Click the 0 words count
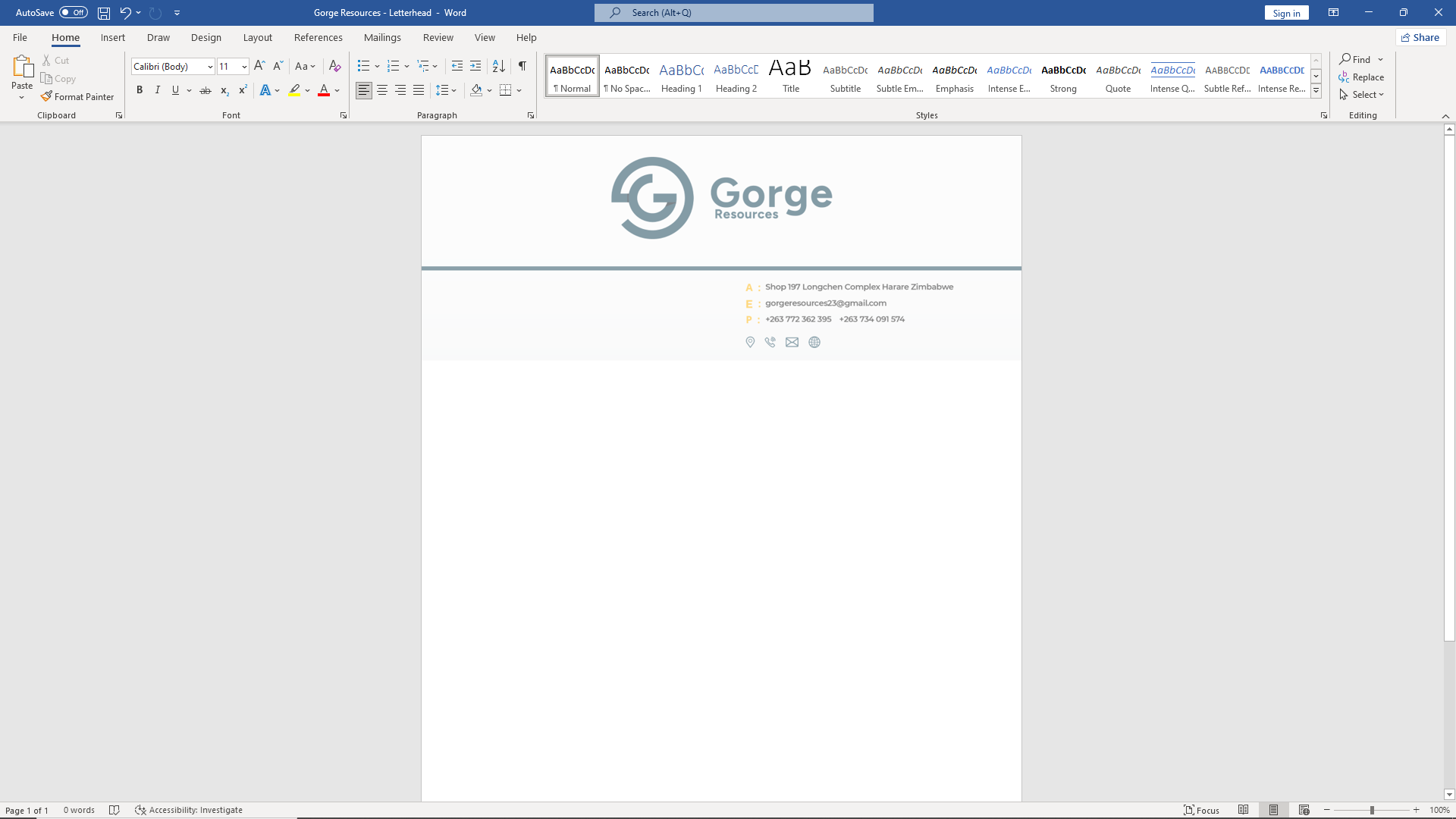 (79, 810)
